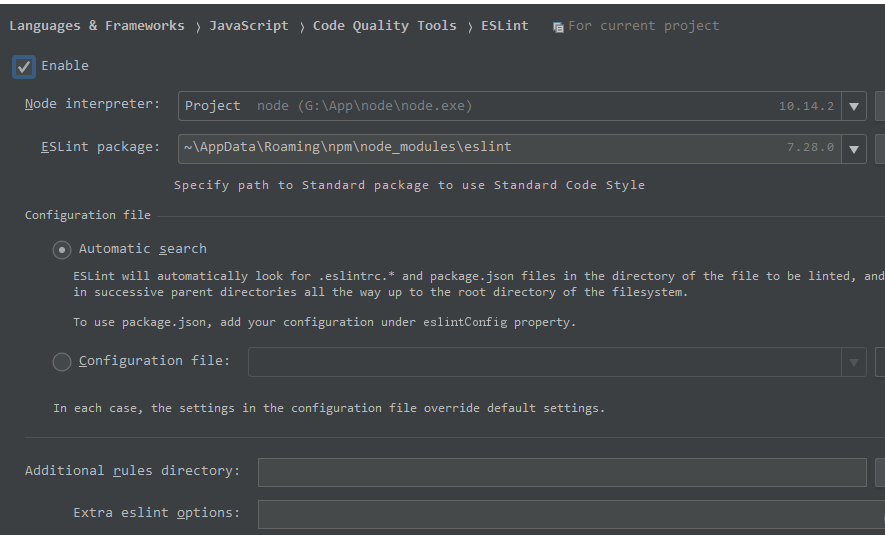Click the 'Additional rules directory:' label
885x535 pixels.
[x=133, y=471]
